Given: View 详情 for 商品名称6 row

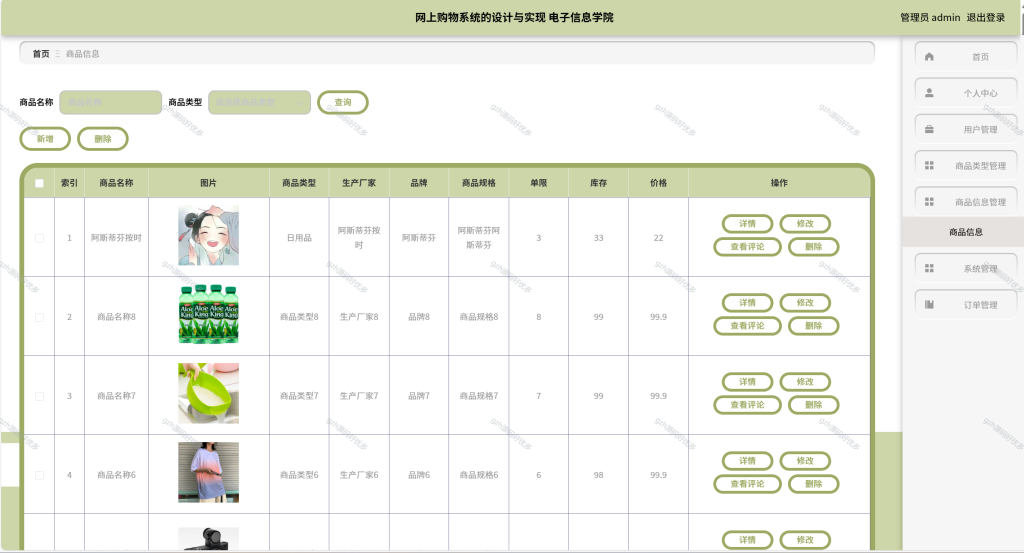Looking at the screenshot, I should click(x=747, y=461).
